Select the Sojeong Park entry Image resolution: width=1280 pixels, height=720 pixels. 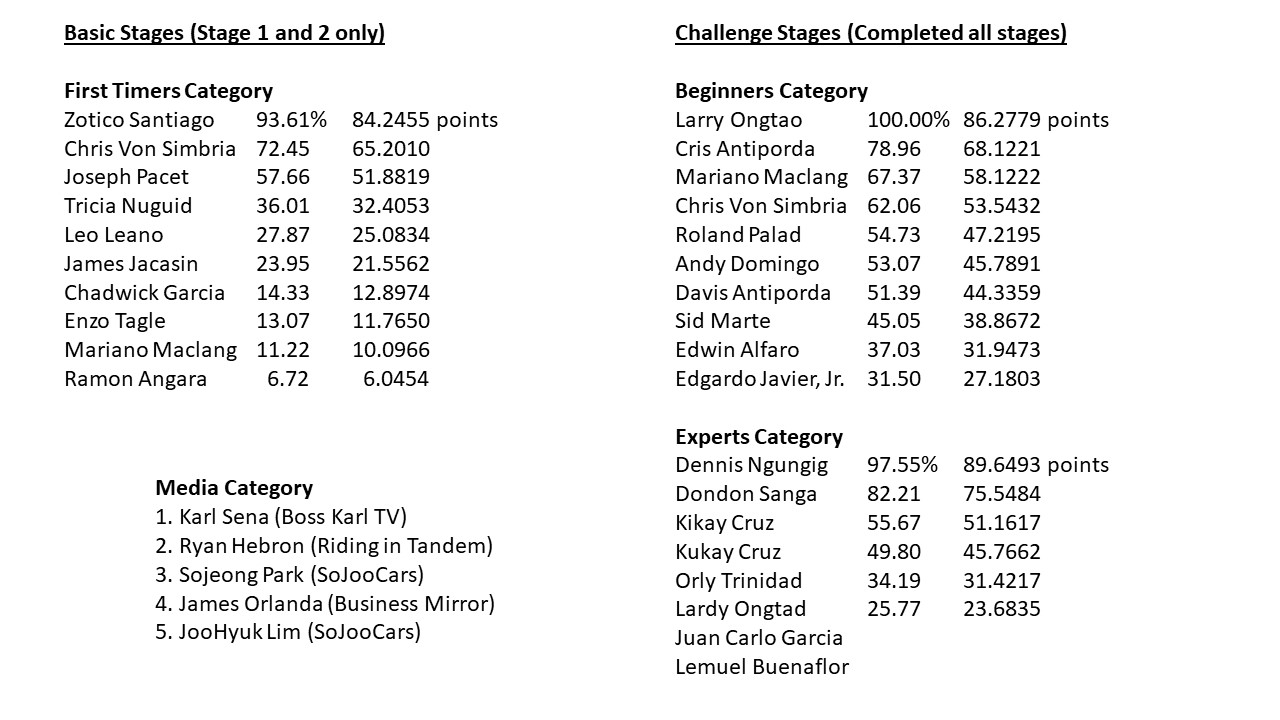point(290,575)
